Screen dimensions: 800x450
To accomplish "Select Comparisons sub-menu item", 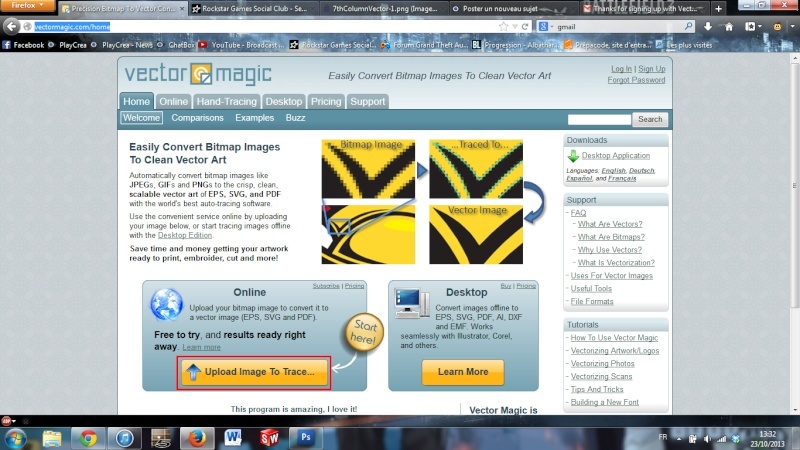I will tap(197, 118).
